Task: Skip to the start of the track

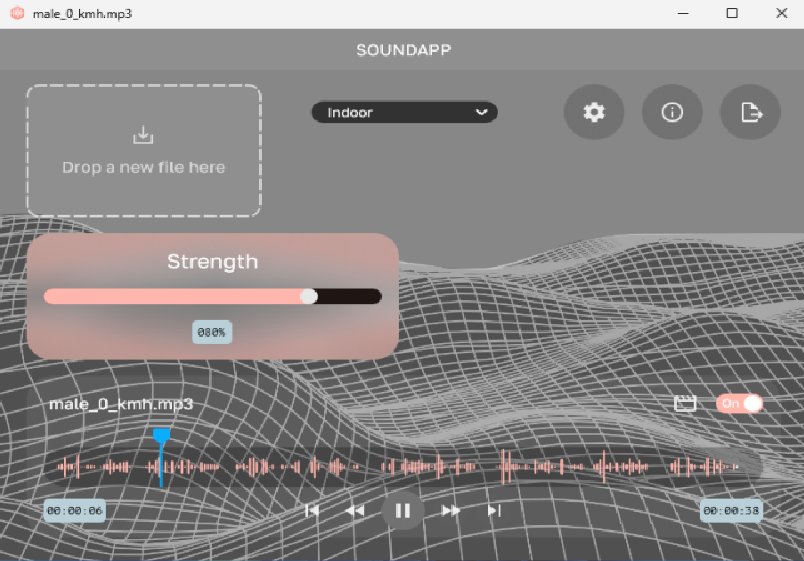Action: click(311, 510)
